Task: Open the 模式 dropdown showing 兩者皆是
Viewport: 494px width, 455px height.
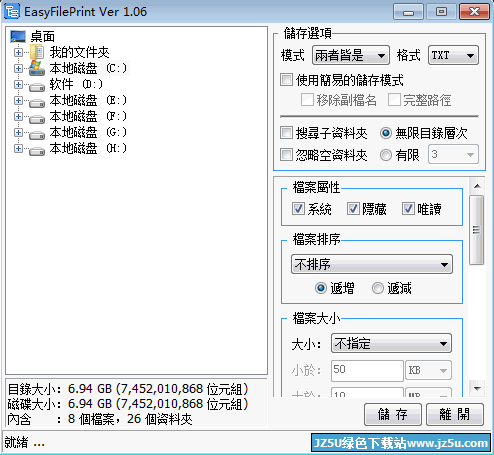Action: pyautogui.click(x=351, y=55)
